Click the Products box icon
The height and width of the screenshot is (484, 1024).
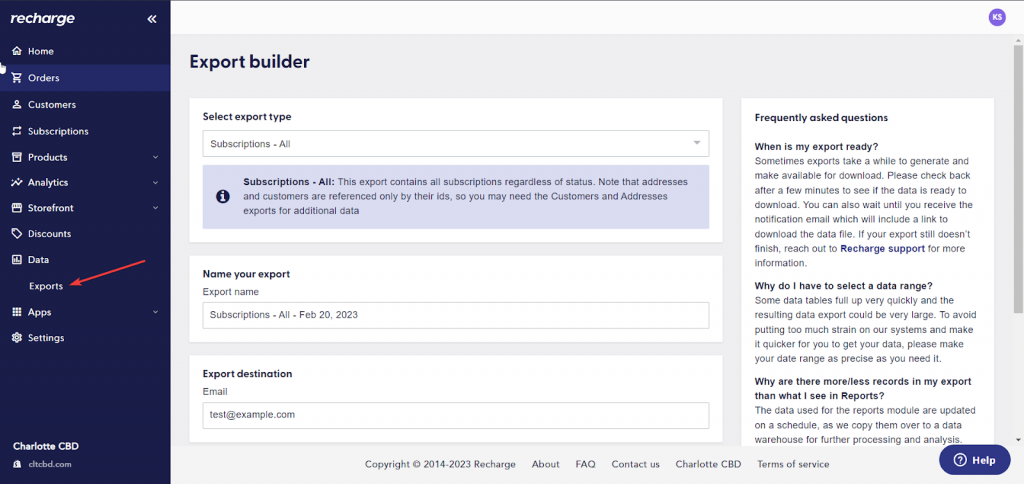click(x=17, y=157)
